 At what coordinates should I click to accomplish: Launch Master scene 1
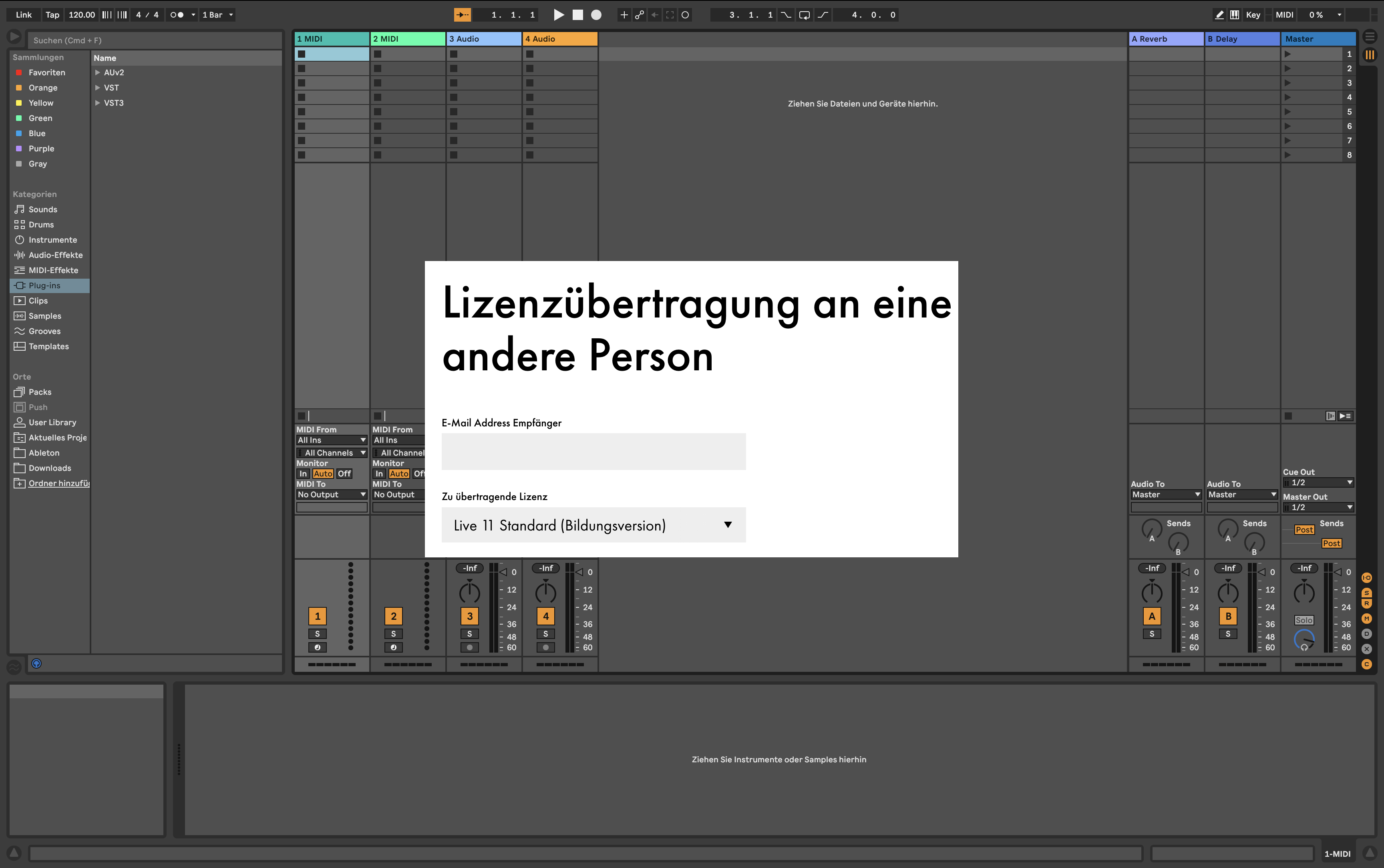coord(1287,54)
